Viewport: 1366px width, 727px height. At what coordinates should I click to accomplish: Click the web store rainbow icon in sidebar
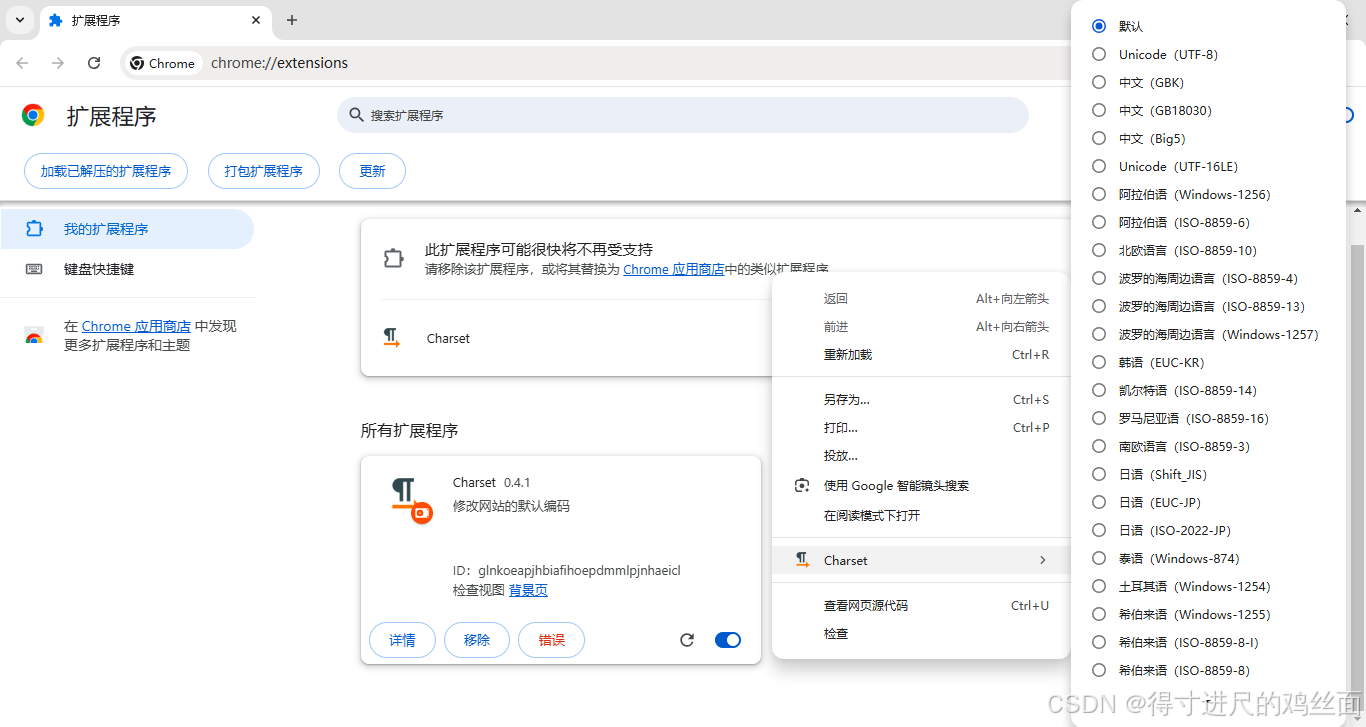[34, 336]
